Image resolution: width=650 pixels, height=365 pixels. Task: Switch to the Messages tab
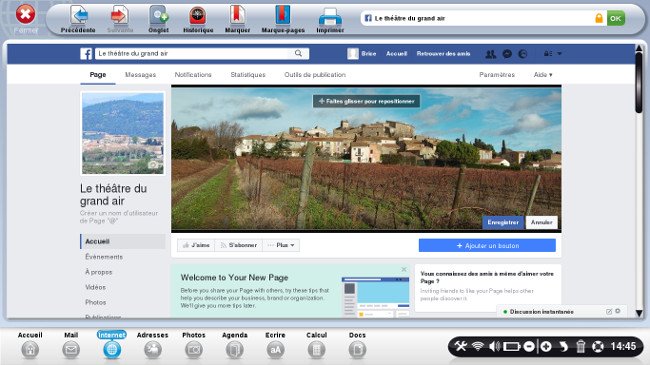[x=141, y=75]
